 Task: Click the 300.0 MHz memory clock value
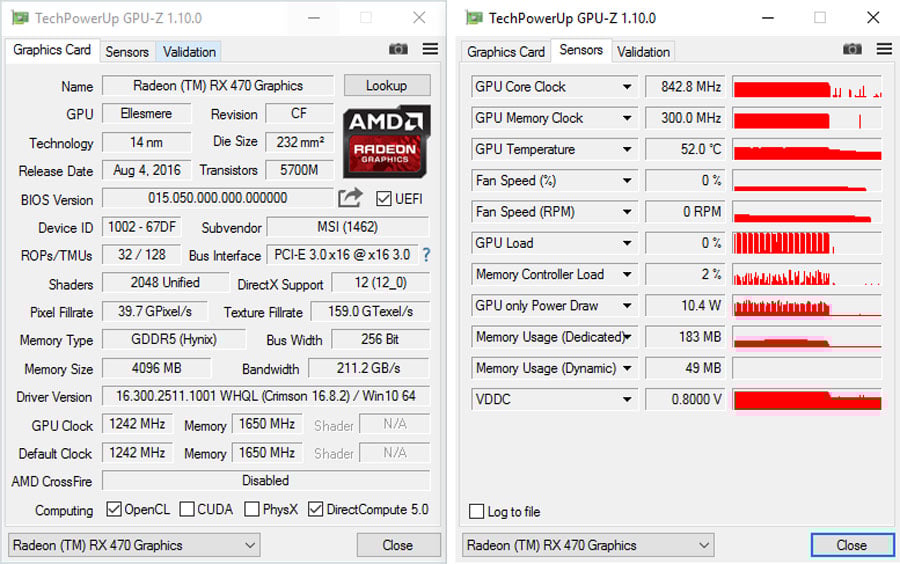pyautogui.click(x=685, y=118)
